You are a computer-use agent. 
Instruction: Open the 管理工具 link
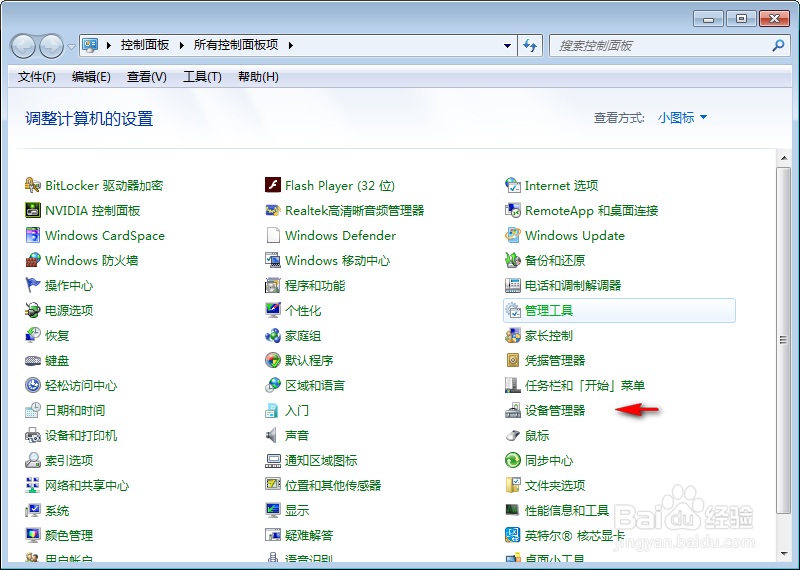point(549,310)
